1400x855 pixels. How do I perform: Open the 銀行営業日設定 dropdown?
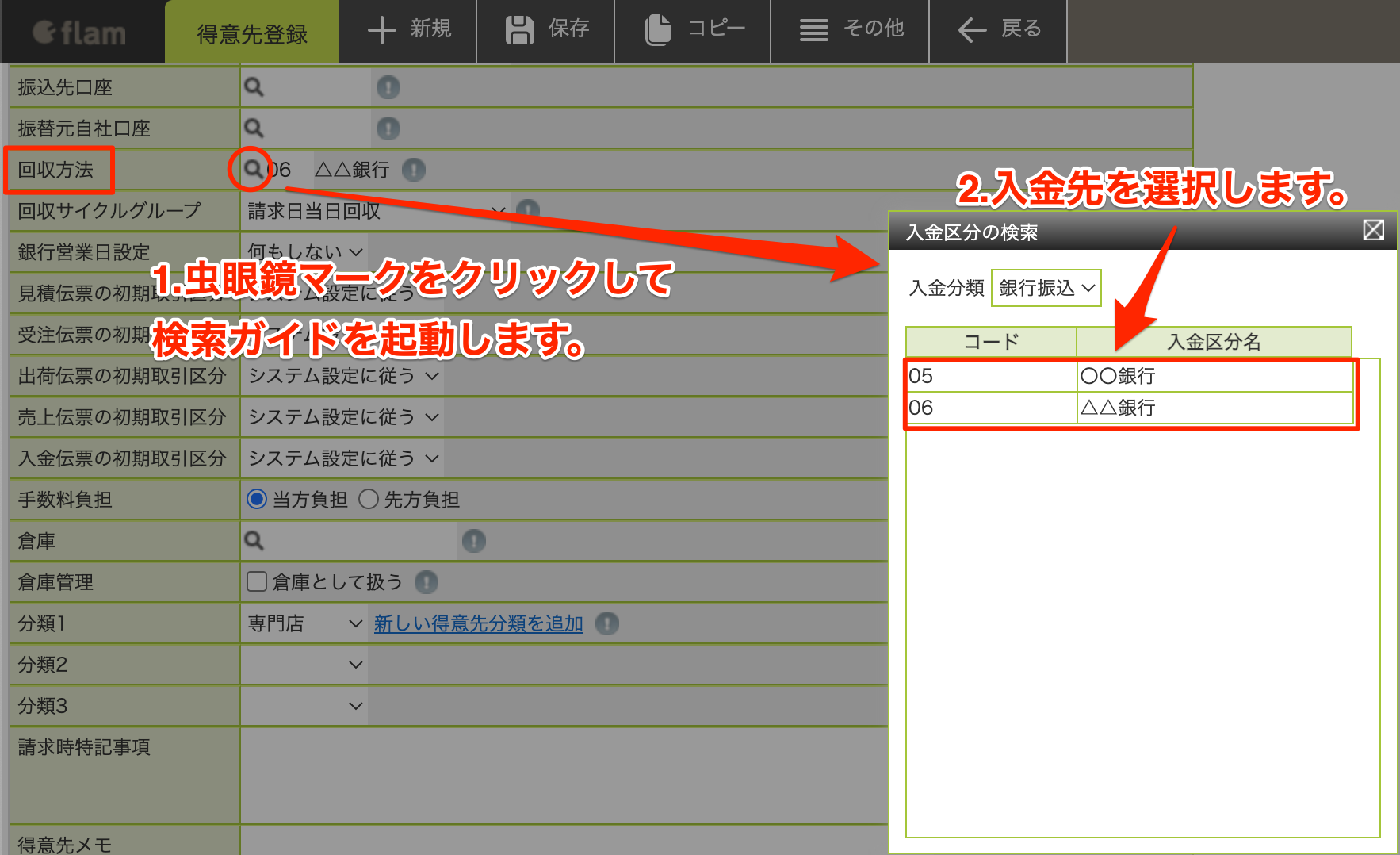305,252
